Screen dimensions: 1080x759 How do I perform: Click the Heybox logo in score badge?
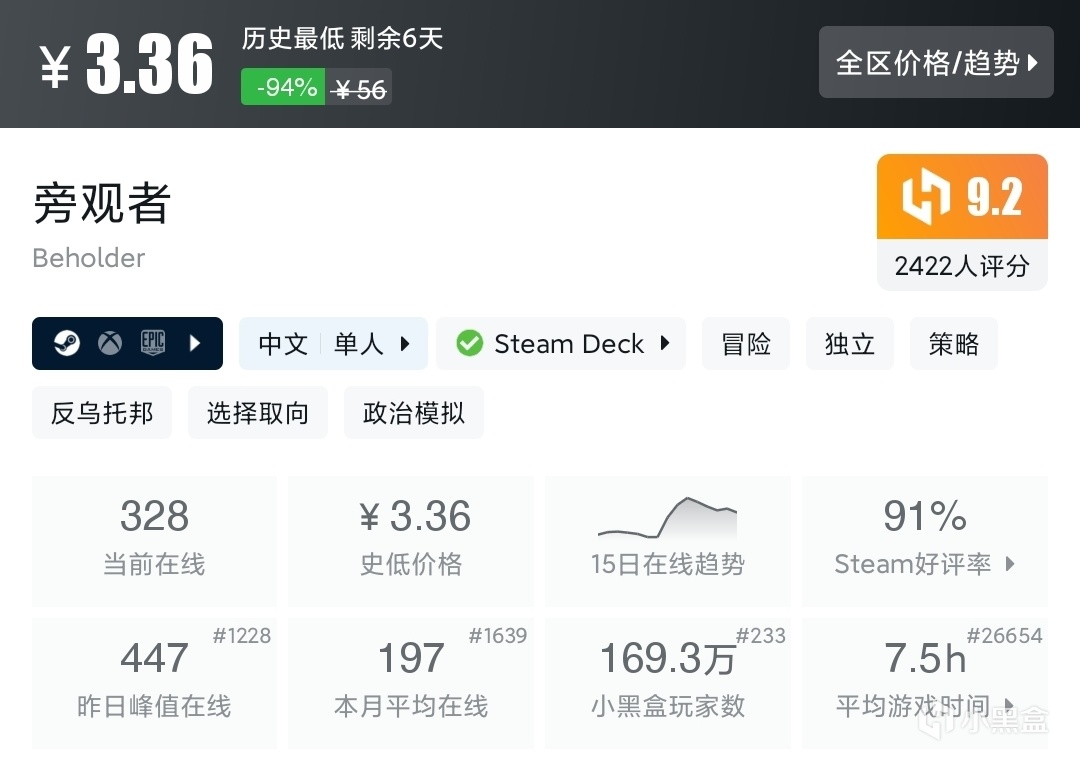927,198
